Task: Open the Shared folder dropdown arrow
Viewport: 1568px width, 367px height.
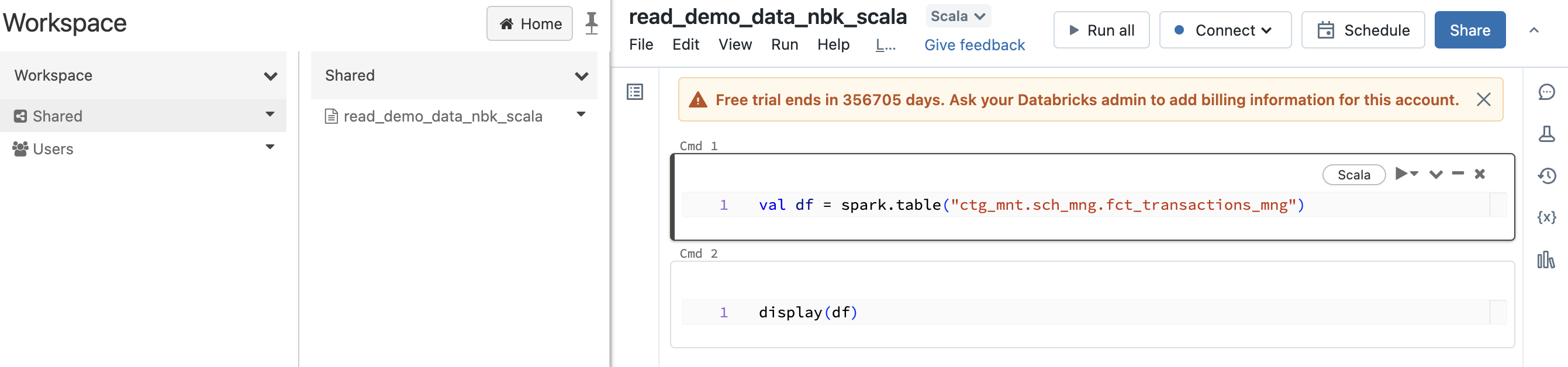Action: pyautogui.click(x=270, y=115)
